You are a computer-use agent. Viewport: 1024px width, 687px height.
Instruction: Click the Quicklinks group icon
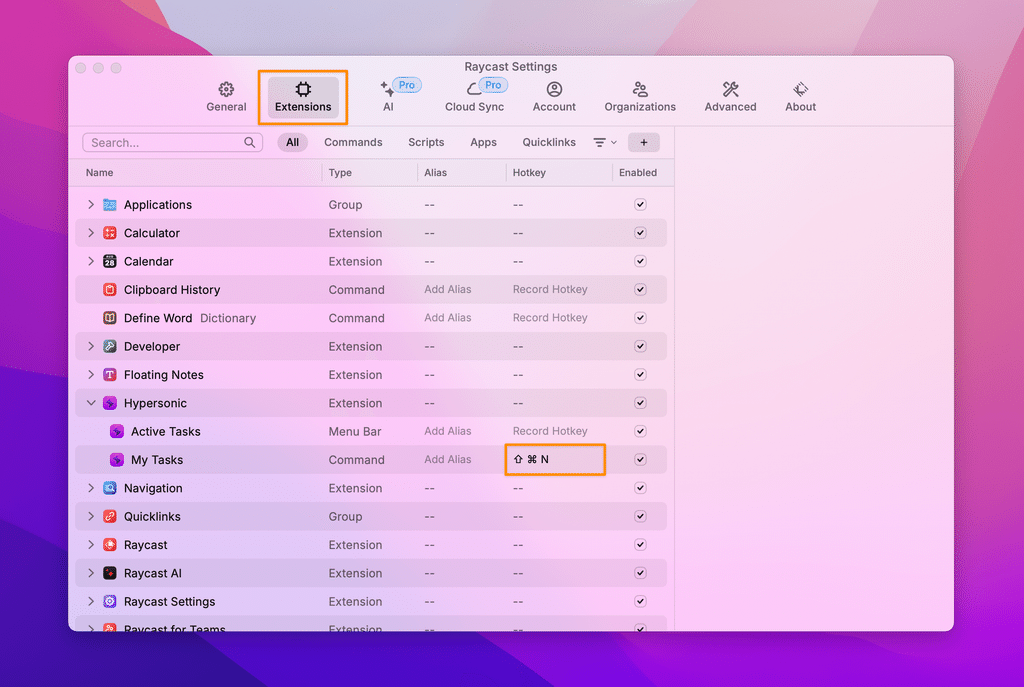[x=110, y=516]
